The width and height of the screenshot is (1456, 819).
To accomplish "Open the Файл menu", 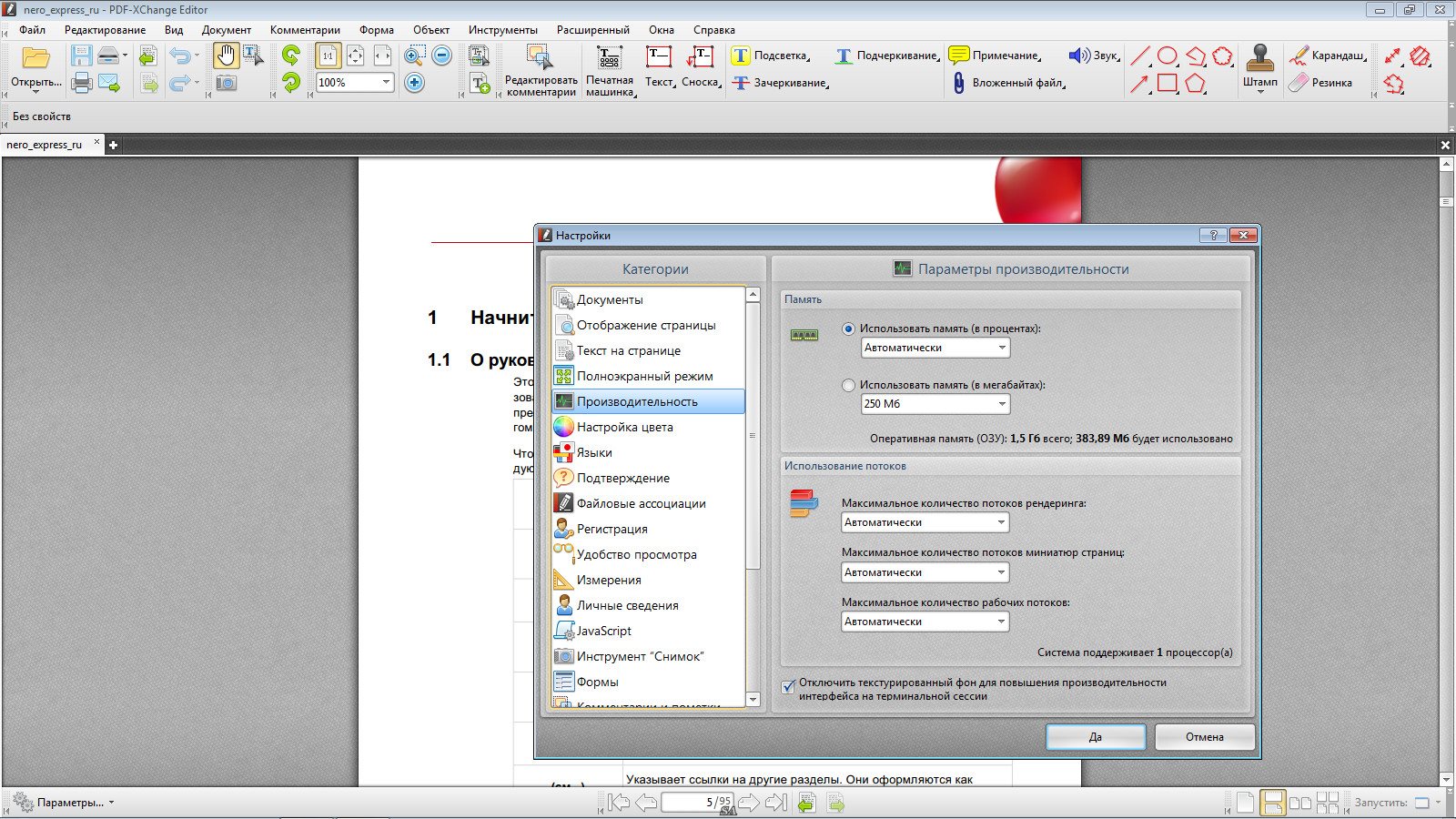I will [x=32, y=30].
